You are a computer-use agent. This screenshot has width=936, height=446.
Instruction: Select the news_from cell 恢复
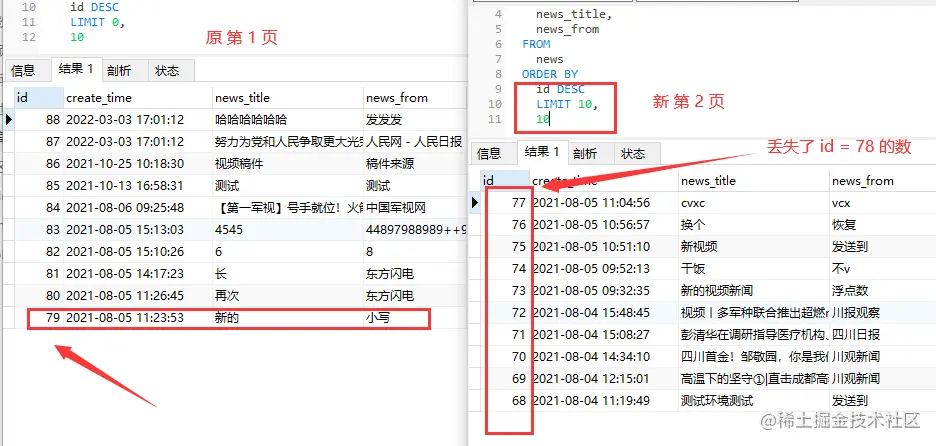[882, 225]
